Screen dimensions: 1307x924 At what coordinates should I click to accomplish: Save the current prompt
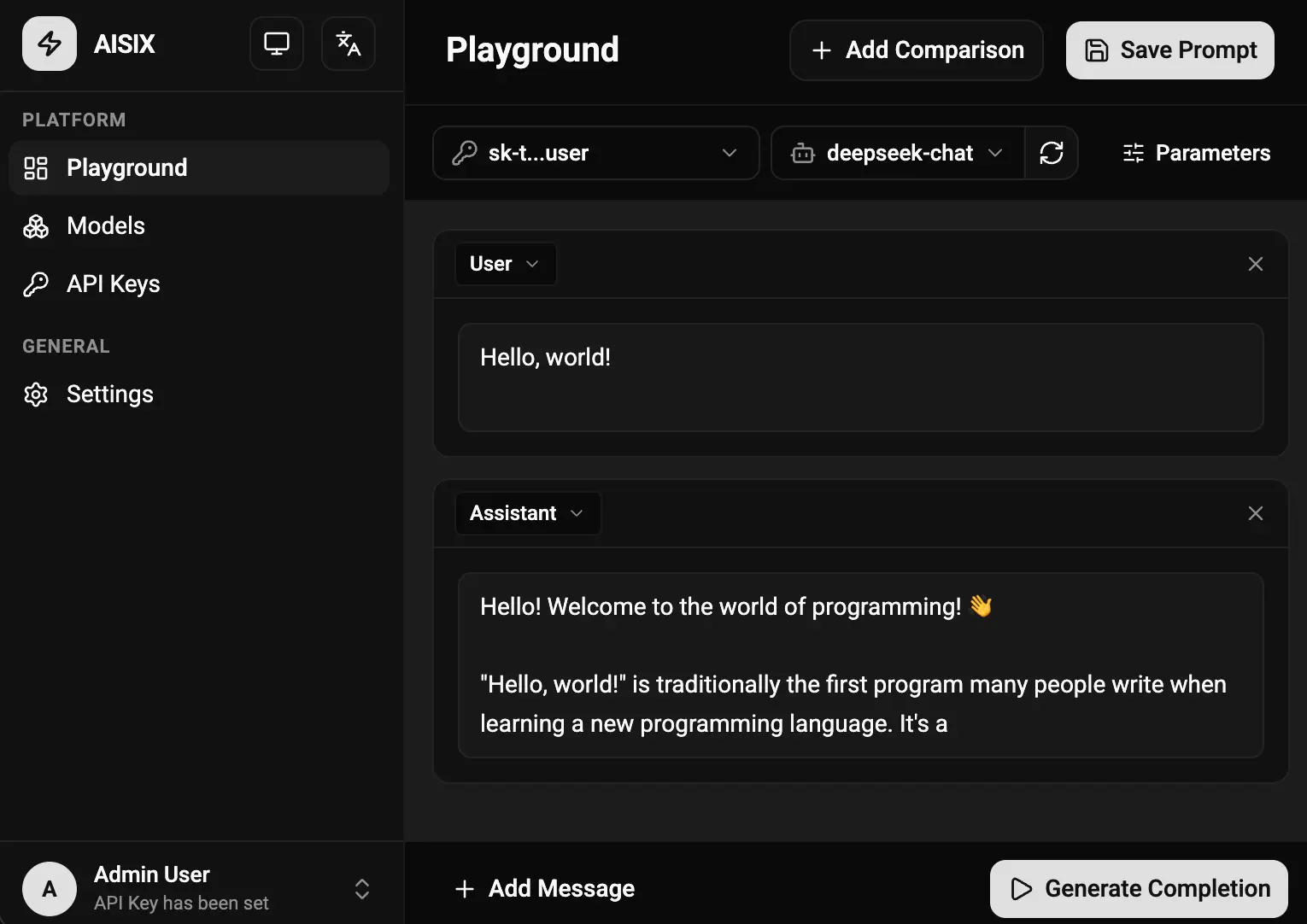tap(1169, 50)
